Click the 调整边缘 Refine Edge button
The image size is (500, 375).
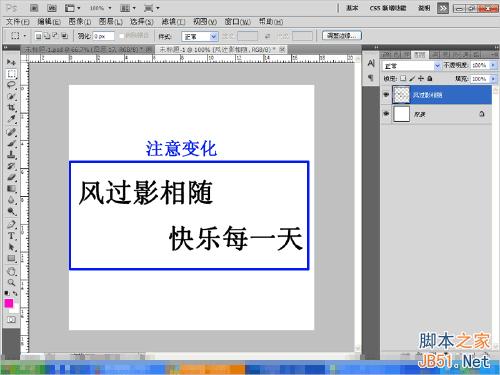click(342, 36)
